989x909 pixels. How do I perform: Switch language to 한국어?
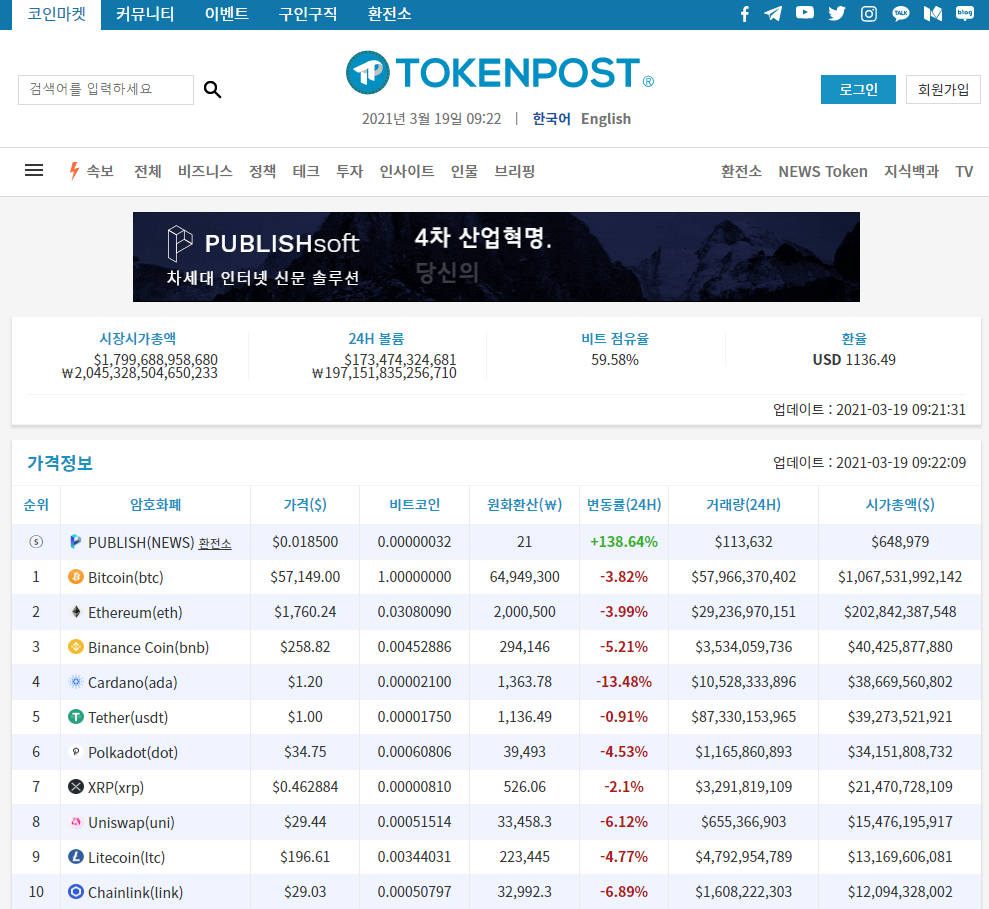(551, 119)
